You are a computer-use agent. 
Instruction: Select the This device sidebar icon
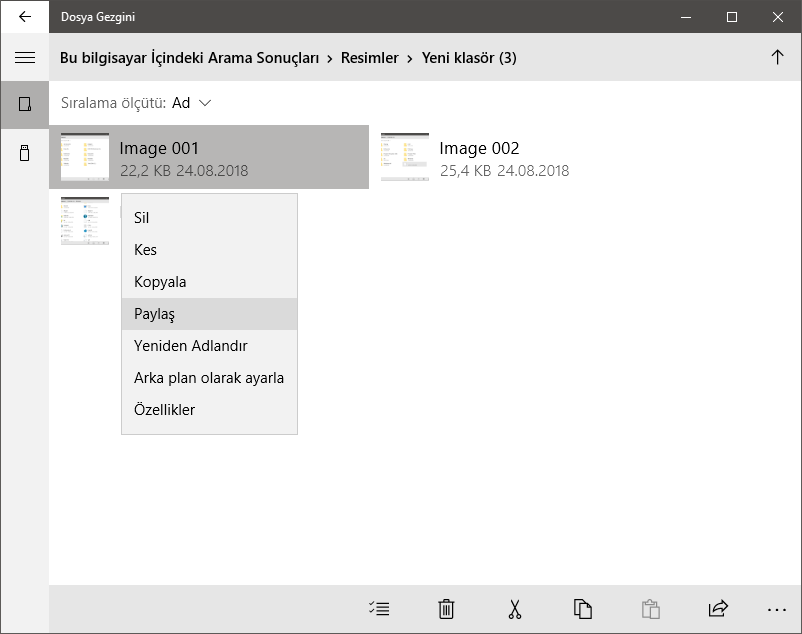coord(25,104)
